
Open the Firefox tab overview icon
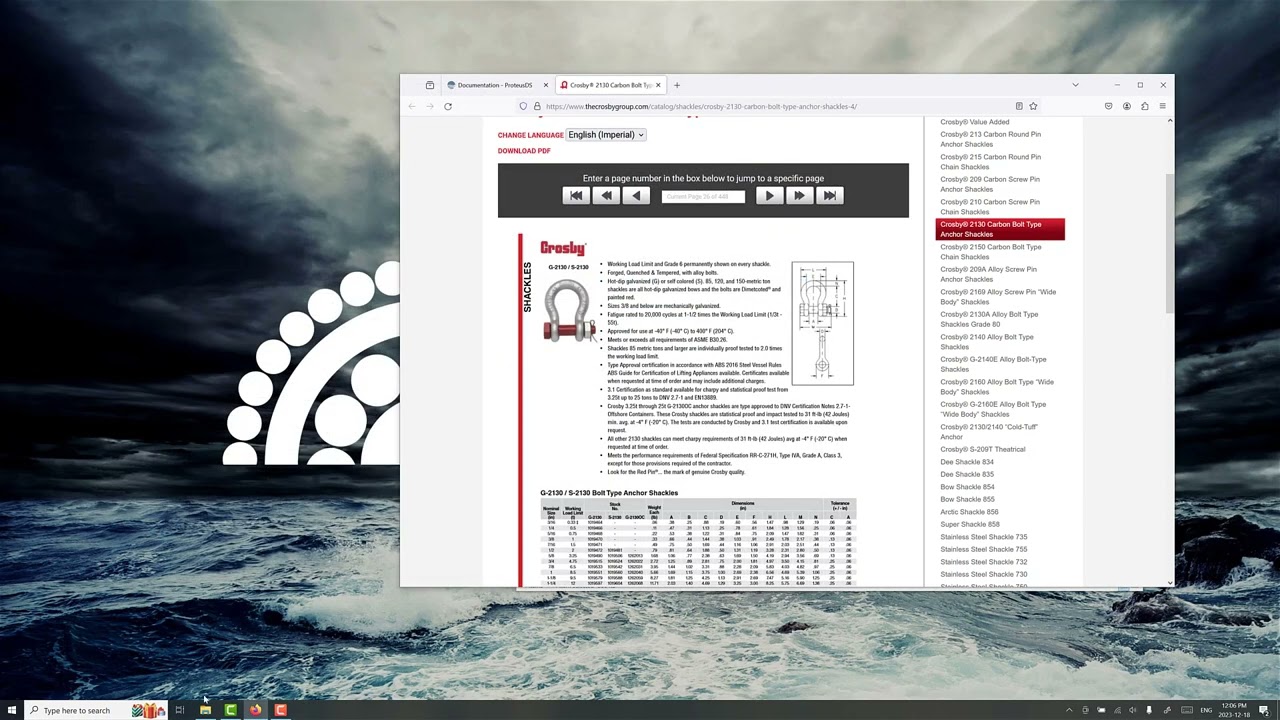(430, 85)
